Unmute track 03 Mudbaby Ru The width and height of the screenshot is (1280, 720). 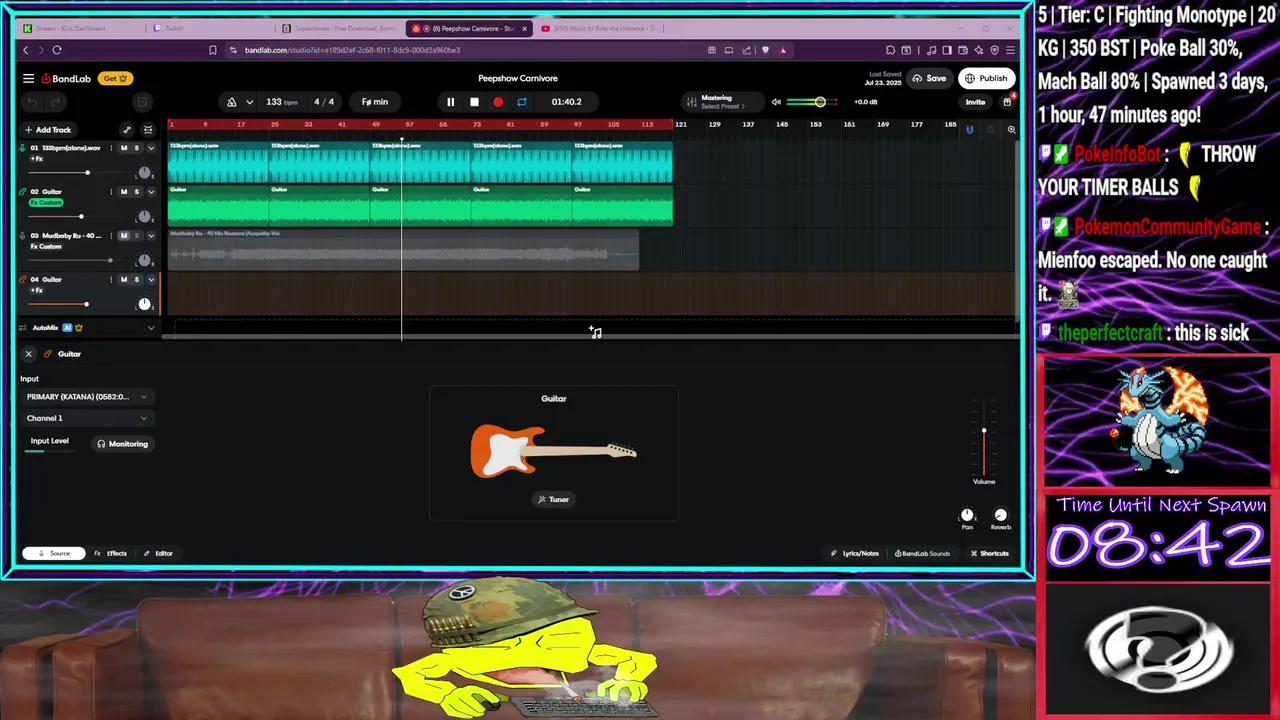[124, 236]
